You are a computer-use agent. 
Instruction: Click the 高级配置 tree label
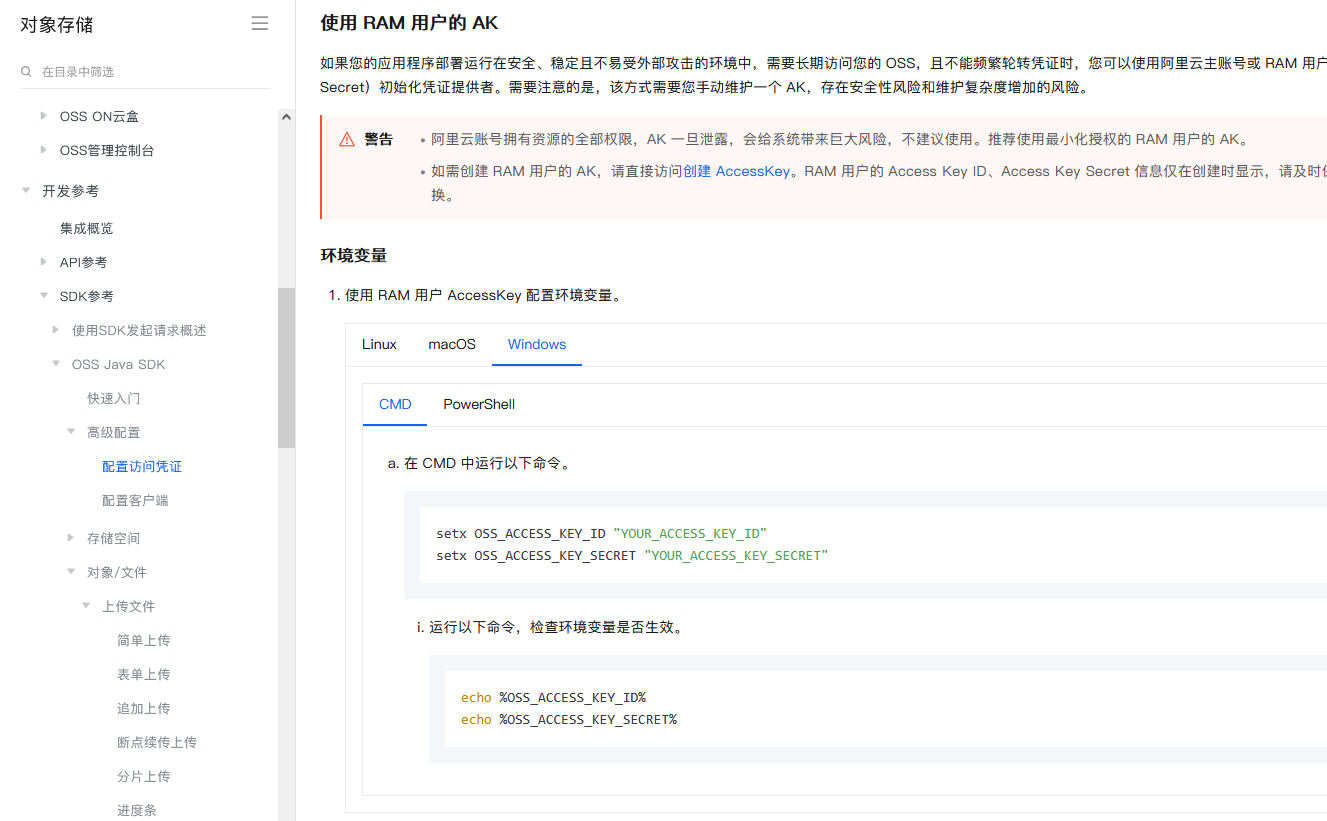click(113, 432)
